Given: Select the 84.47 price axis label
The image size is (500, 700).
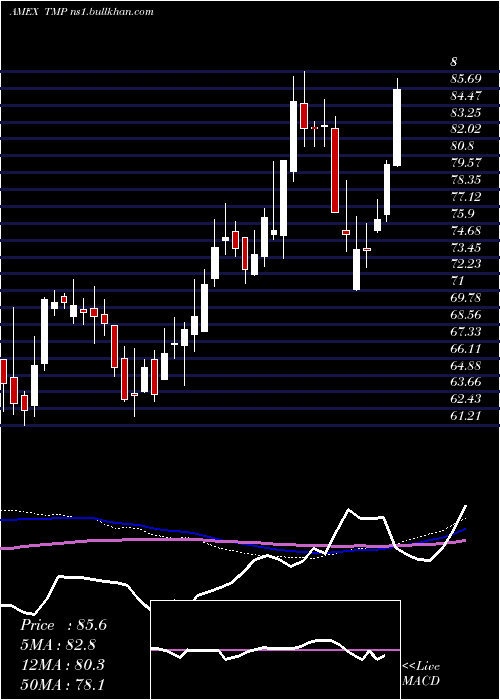Looking at the screenshot, I should tap(466, 96).
